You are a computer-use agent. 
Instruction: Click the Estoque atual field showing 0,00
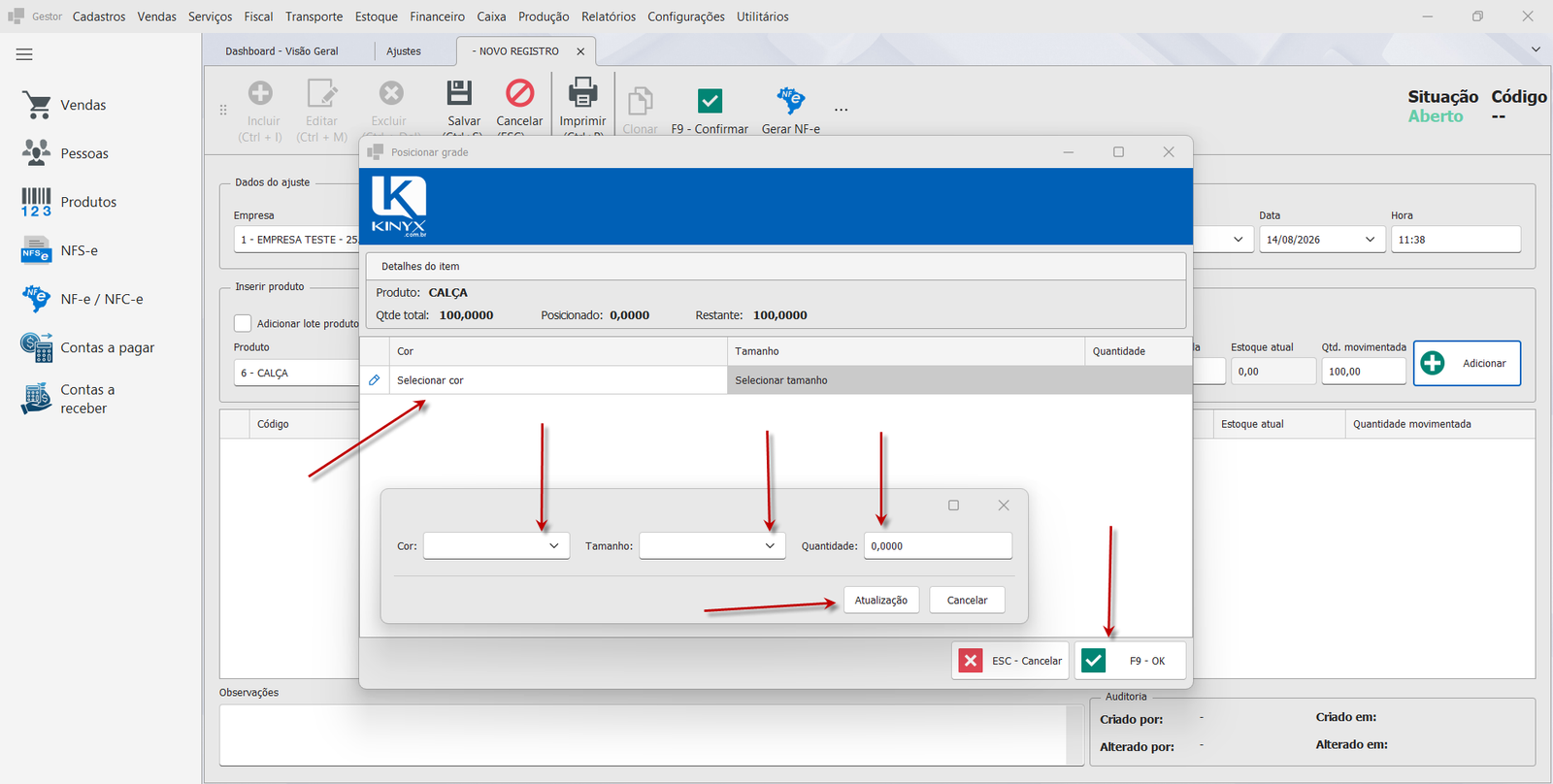pyautogui.click(x=1272, y=372)
